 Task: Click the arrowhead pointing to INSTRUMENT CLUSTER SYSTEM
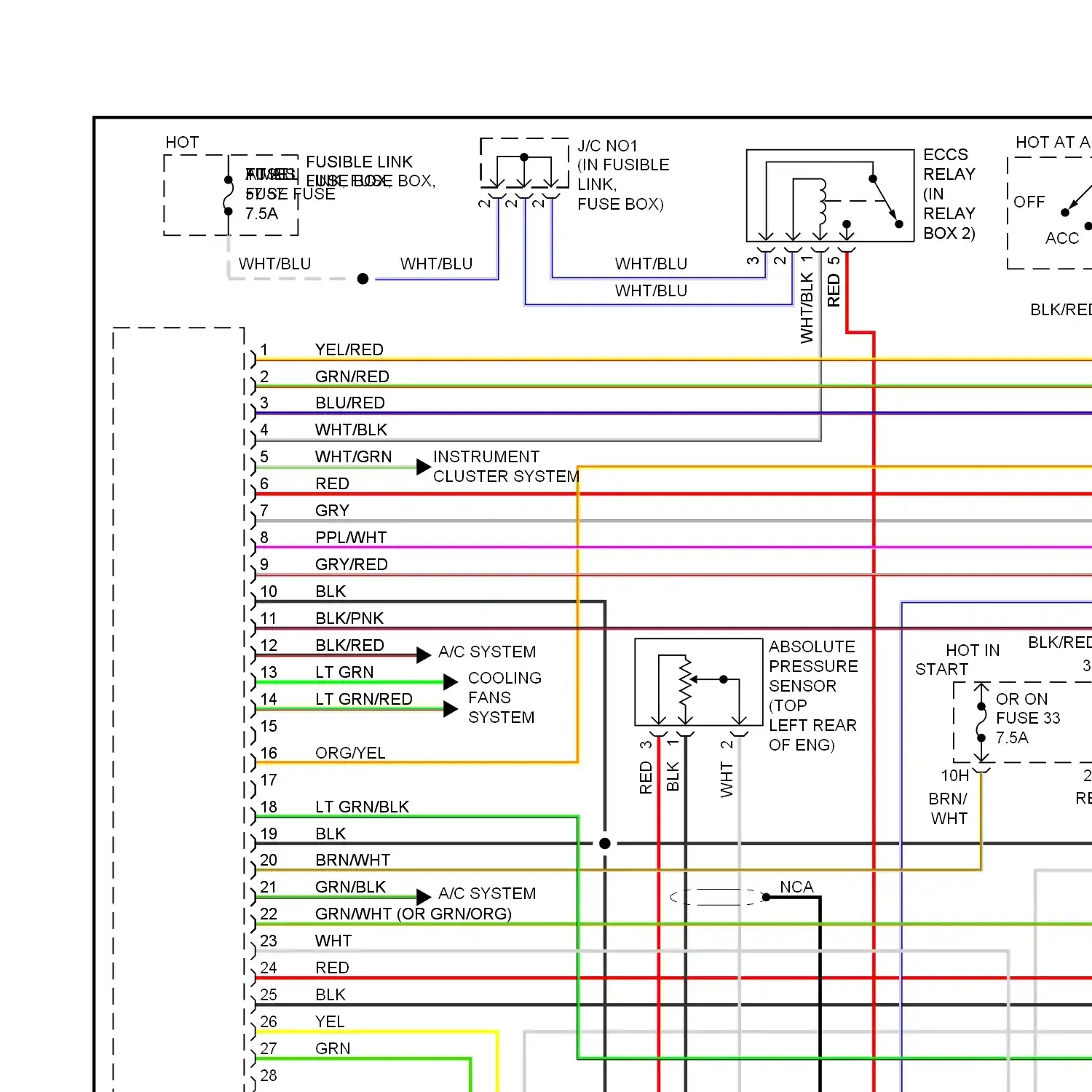pyautogui.click(x=424, y=467)
